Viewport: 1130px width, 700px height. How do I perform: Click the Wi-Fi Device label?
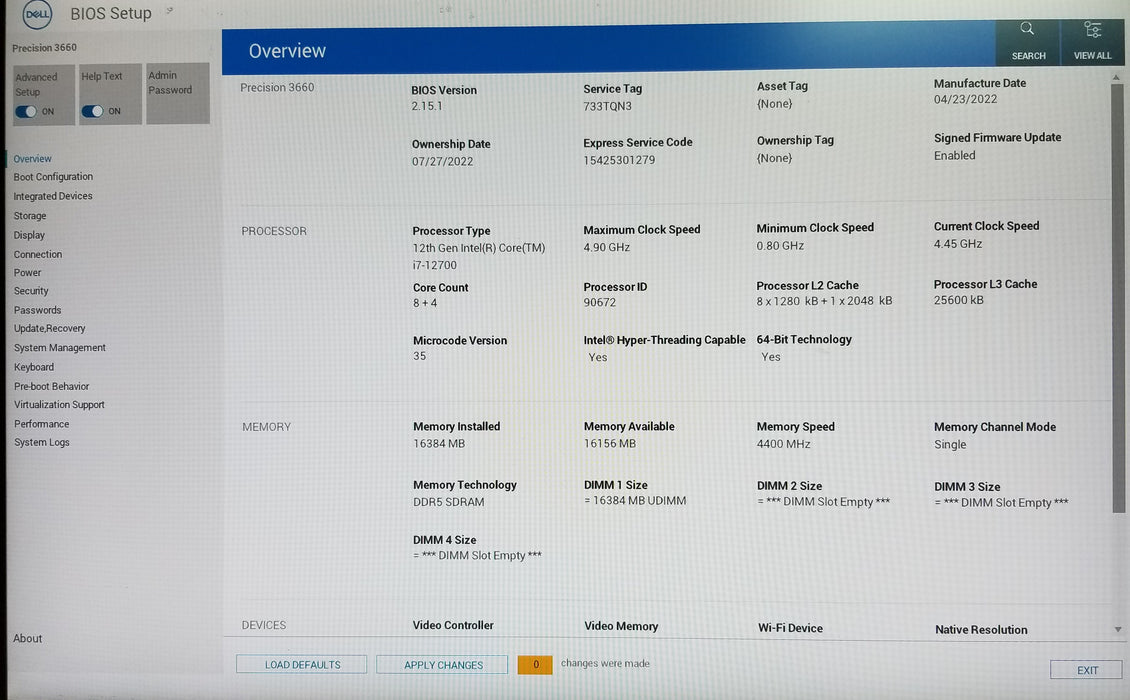pyautogui.click(x=790, y=628)
